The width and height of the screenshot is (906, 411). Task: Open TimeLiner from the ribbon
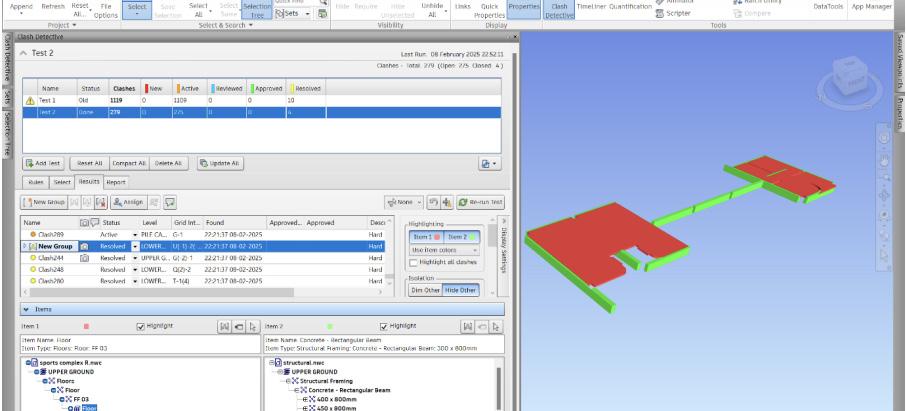(591, 7)
